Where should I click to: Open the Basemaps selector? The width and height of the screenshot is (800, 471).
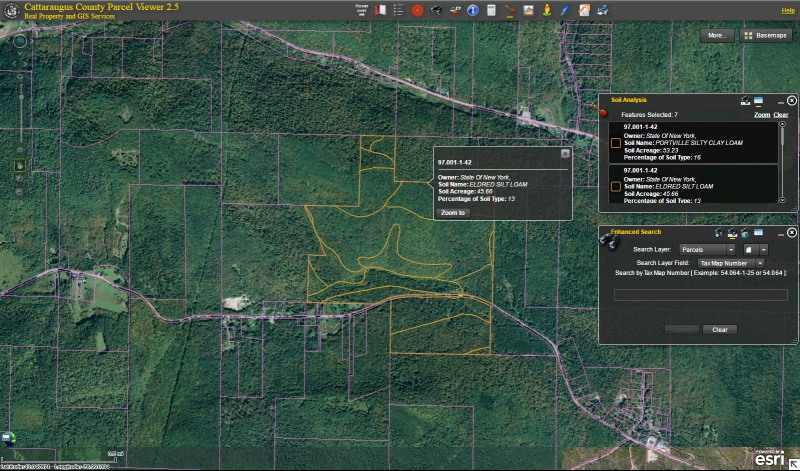click(767, 35)
